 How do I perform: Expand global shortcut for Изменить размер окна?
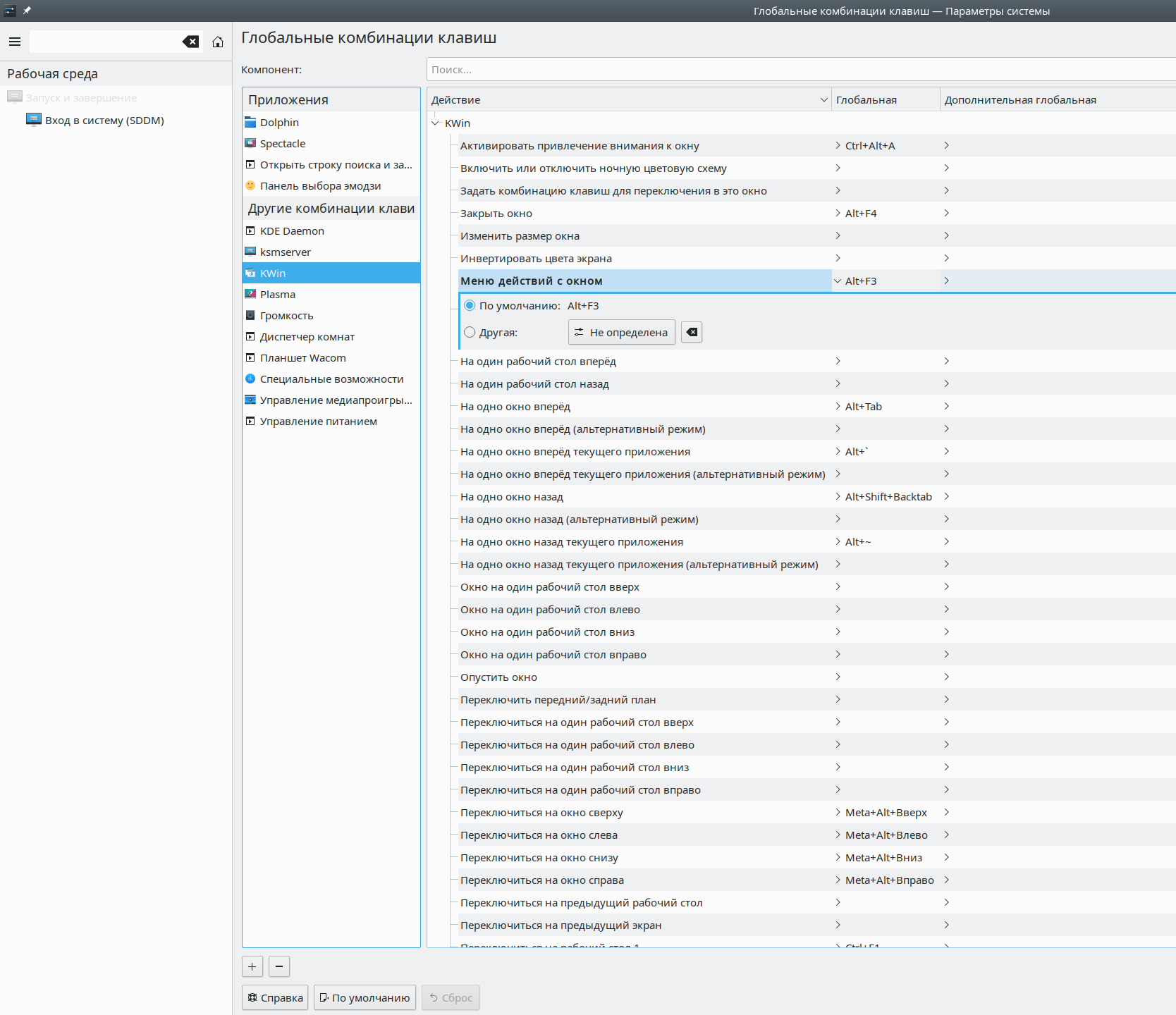[x=838, y=235]
